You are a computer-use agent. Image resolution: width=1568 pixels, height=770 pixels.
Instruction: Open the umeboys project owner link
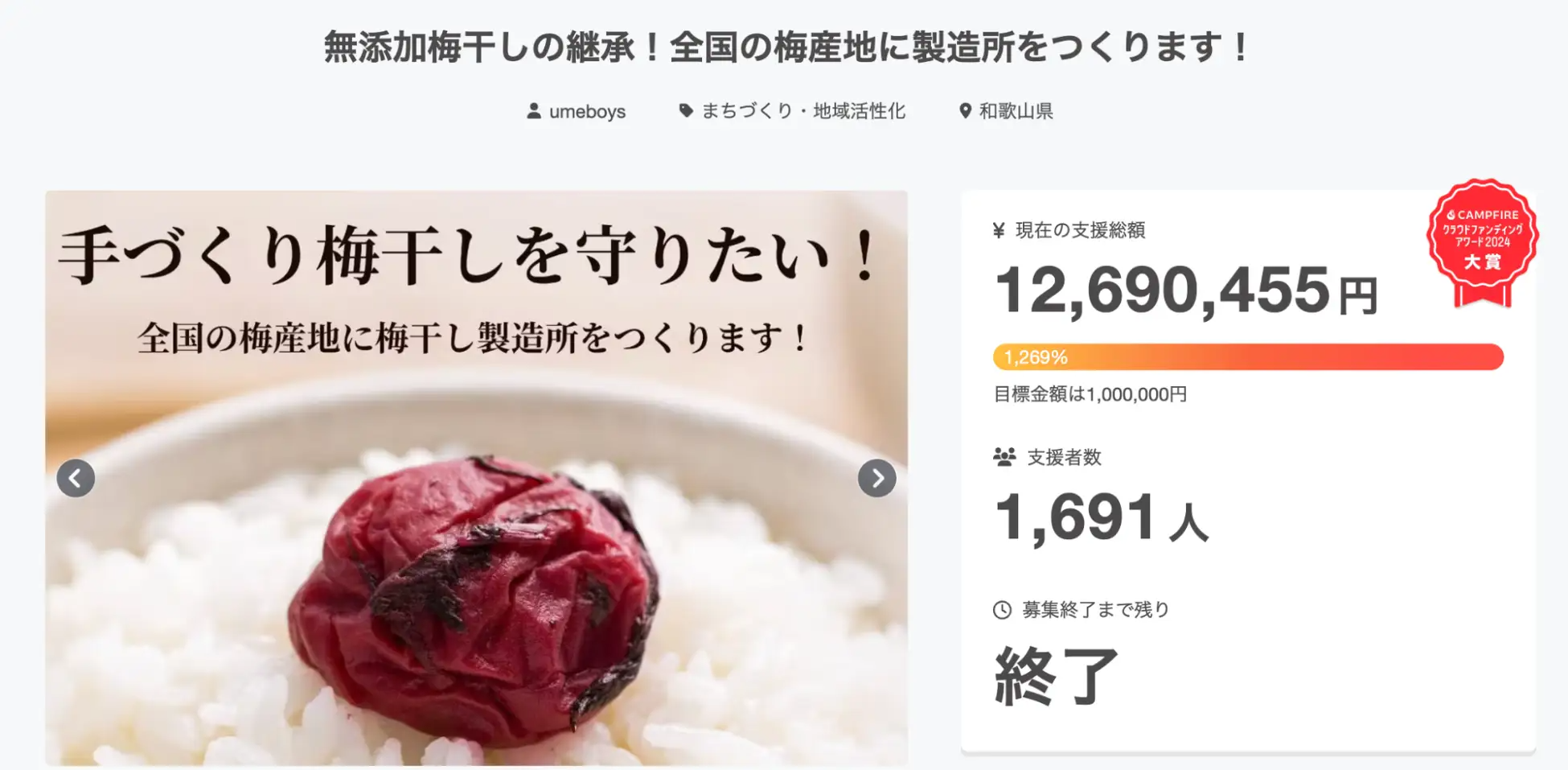587,111
